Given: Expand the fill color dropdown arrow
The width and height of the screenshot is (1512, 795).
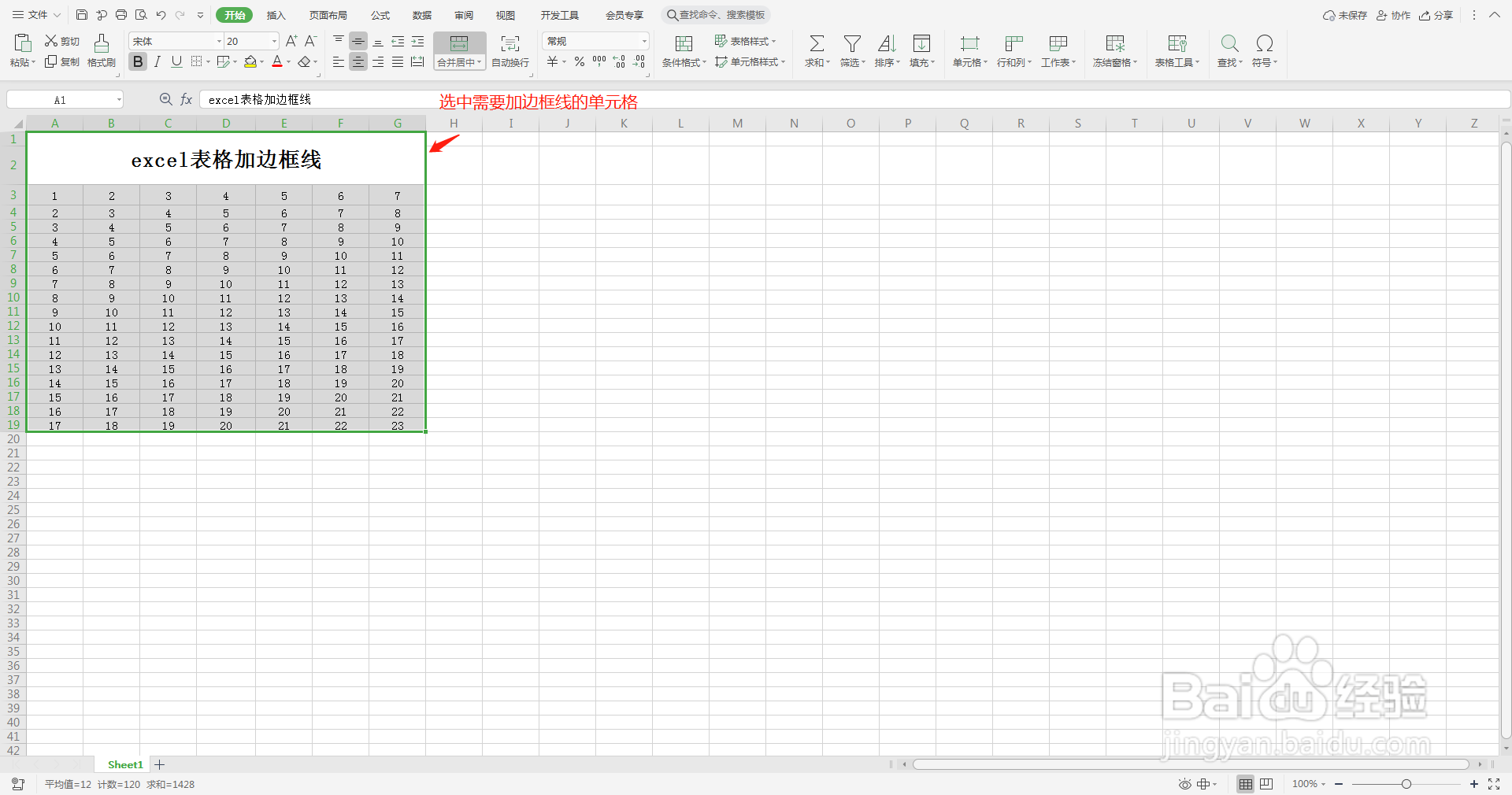Looking at the screenshot, I should click(x=262, y=62).
